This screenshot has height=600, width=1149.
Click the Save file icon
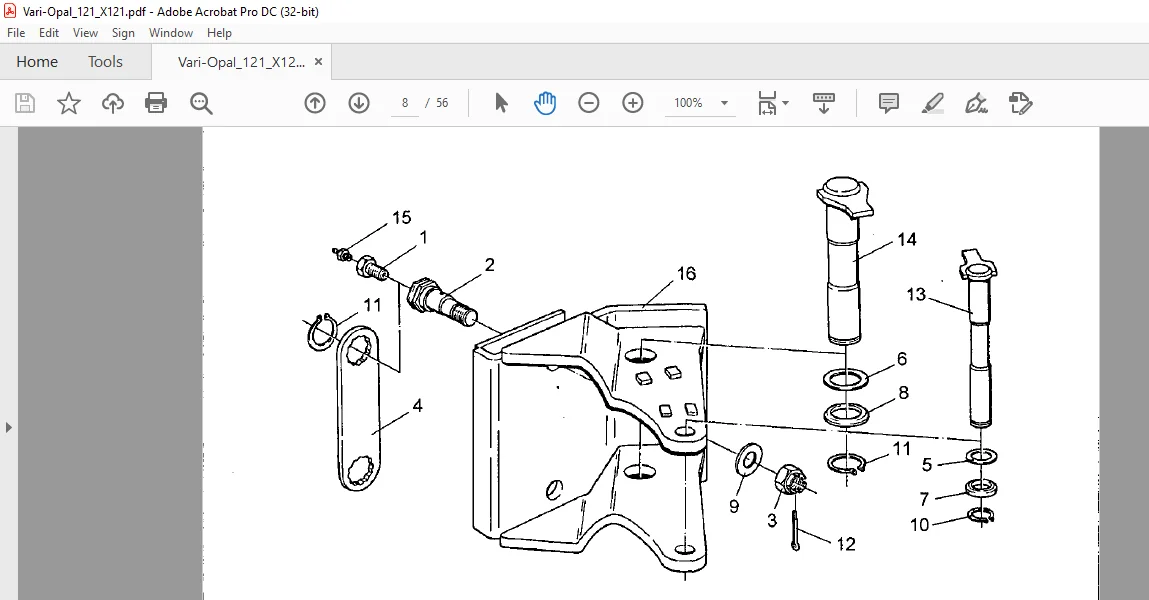(25, 103)
